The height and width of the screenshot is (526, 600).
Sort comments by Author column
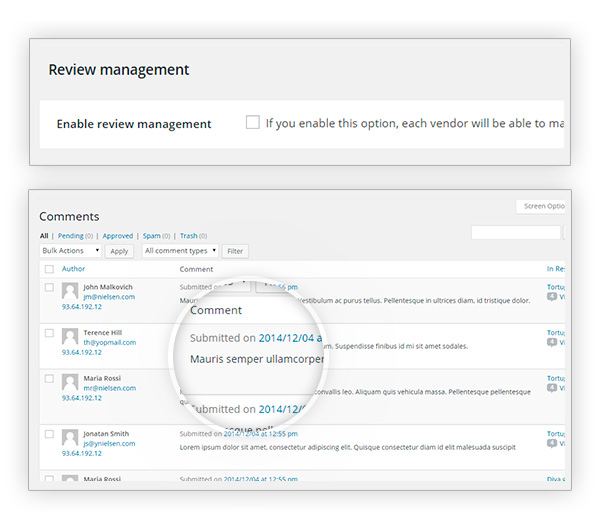pos(73,269)
